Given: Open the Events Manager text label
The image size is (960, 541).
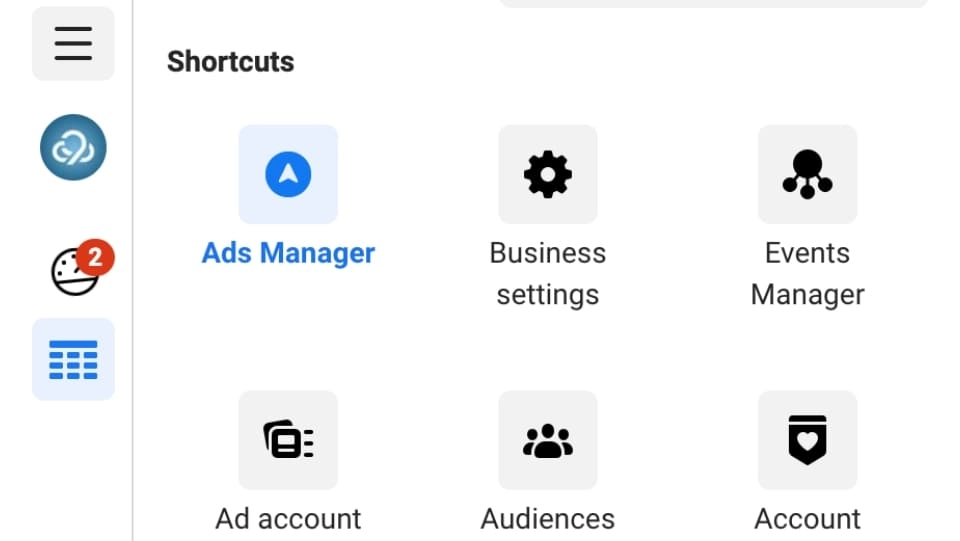Looking at the screenshot, I should pos(807,274).
